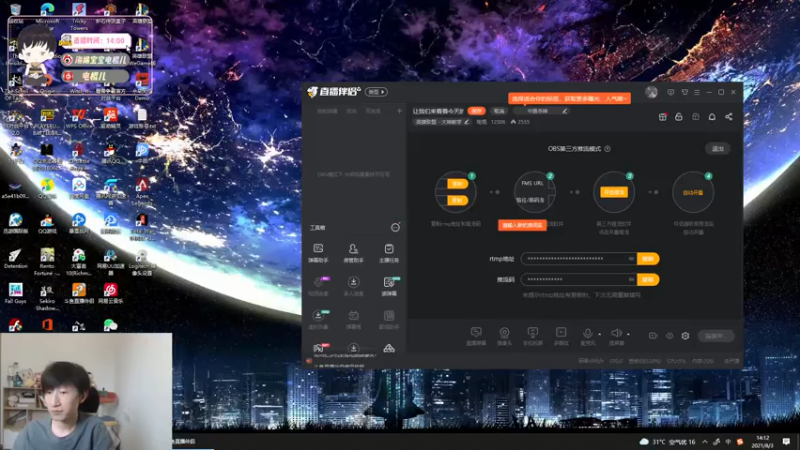Click the taskbar clock showing 14:12
Image resolution: width=800 pixels, height=450 pixels.
point(762,441)
